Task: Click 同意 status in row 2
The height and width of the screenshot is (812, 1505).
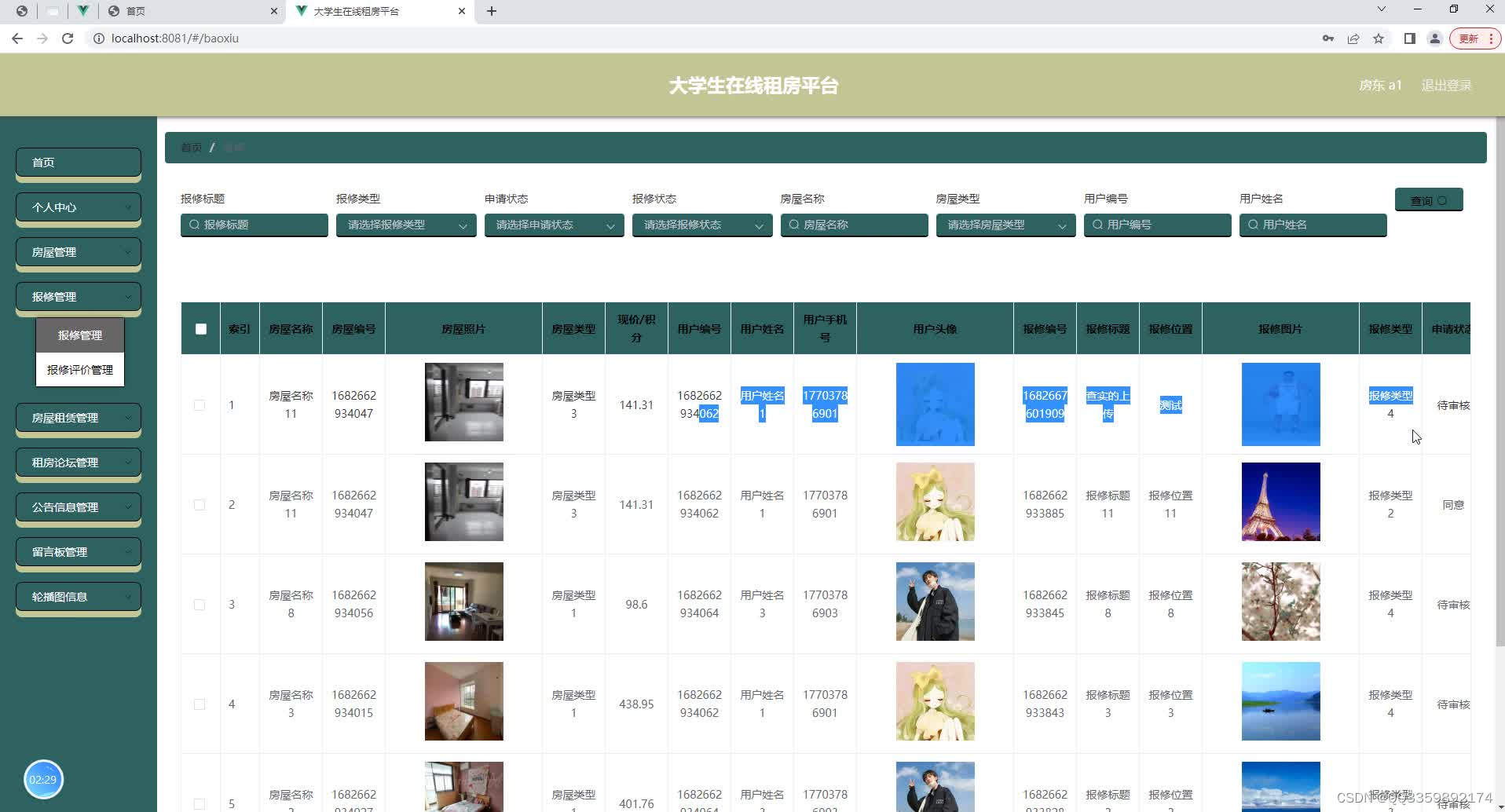Action: pos(1453,505)
